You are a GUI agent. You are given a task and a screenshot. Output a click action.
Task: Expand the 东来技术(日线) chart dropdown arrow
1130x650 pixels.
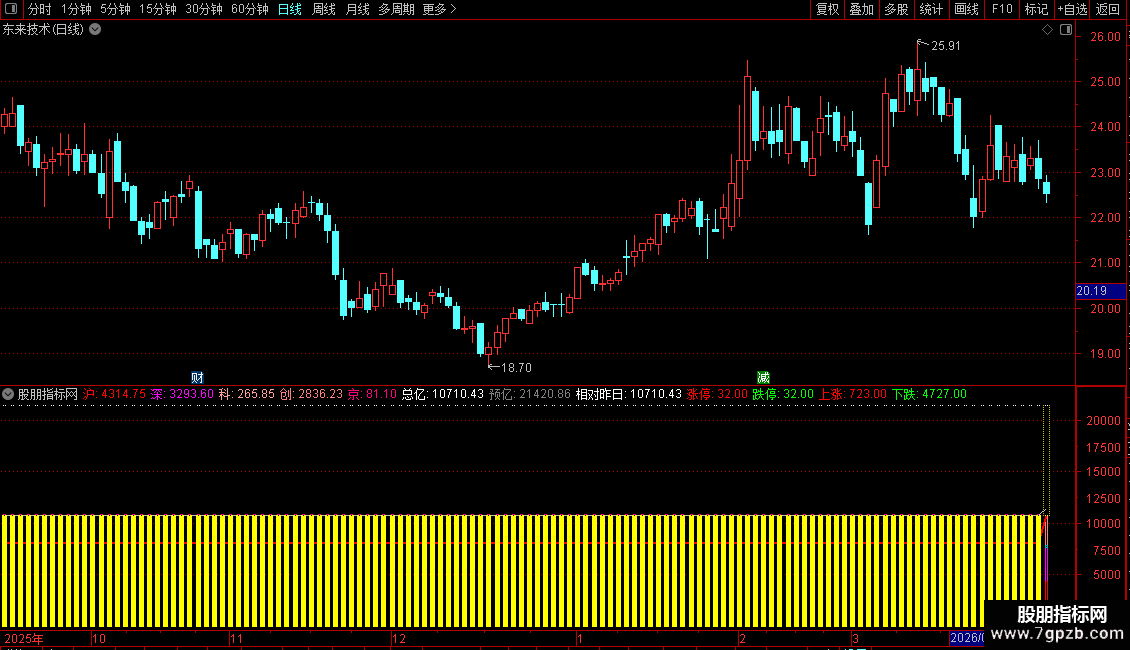click(95, 30)
